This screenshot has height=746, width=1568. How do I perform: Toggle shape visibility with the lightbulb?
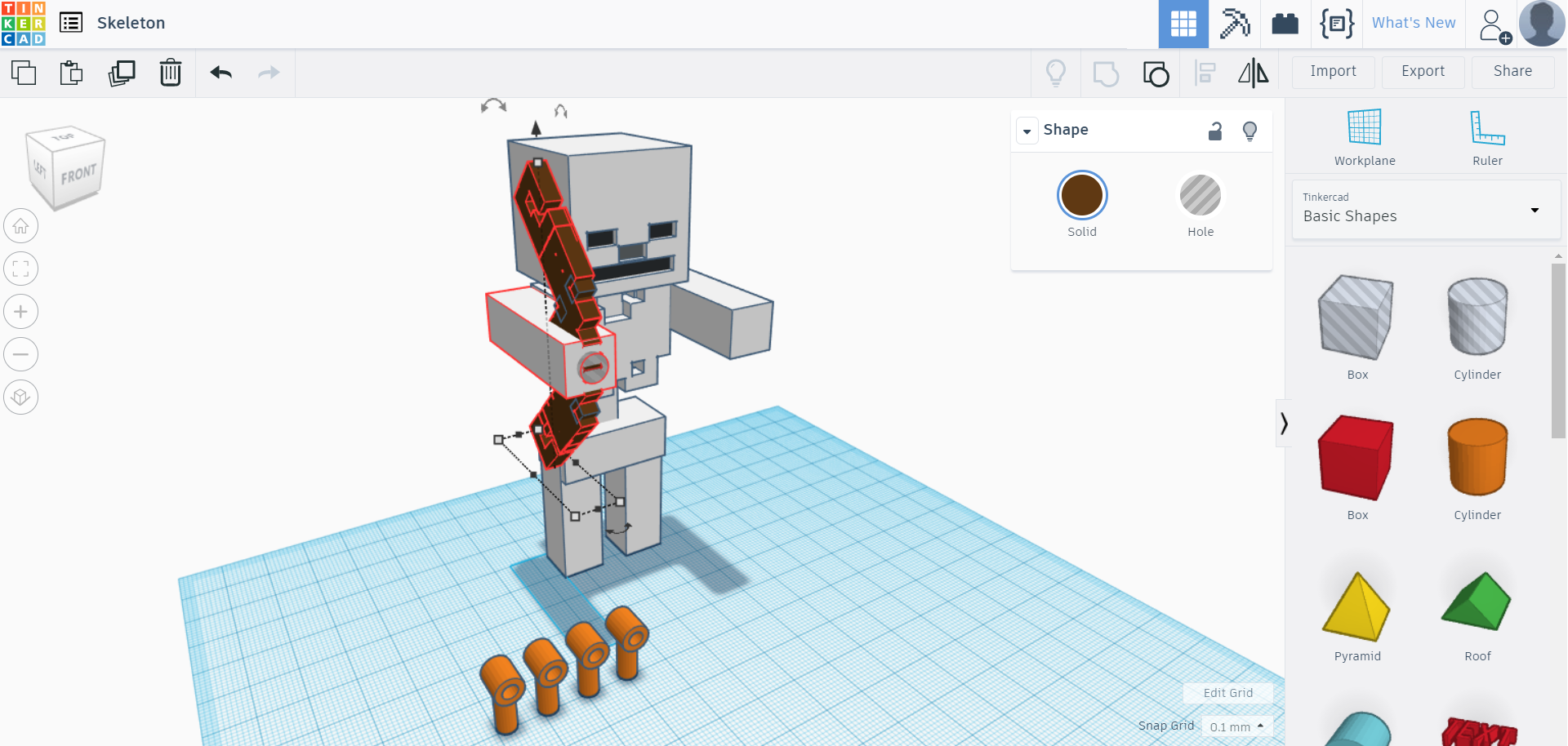pyautogui.click(x=1249, y=131)
